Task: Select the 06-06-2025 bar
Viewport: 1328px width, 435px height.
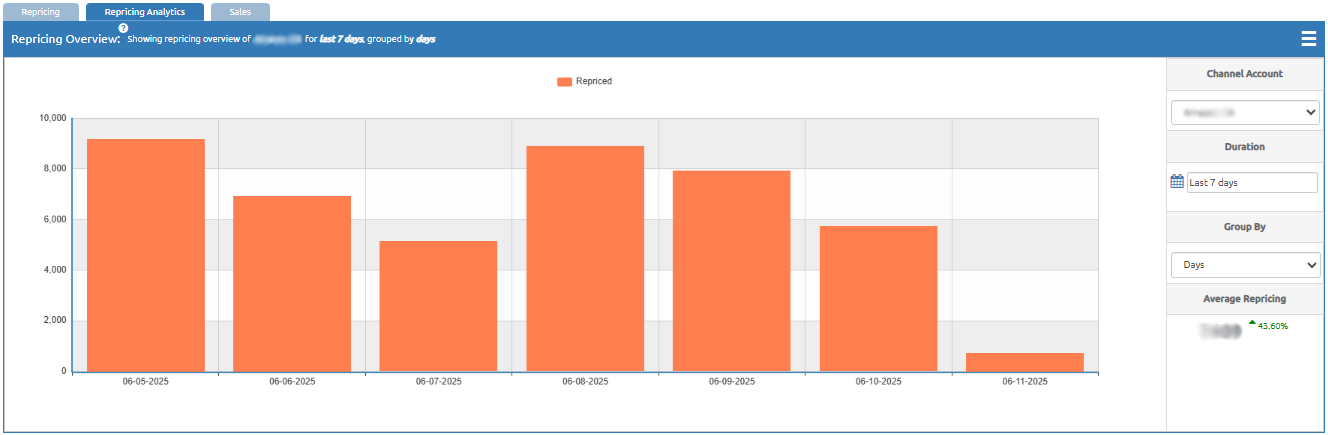Action: click(292, 283)
